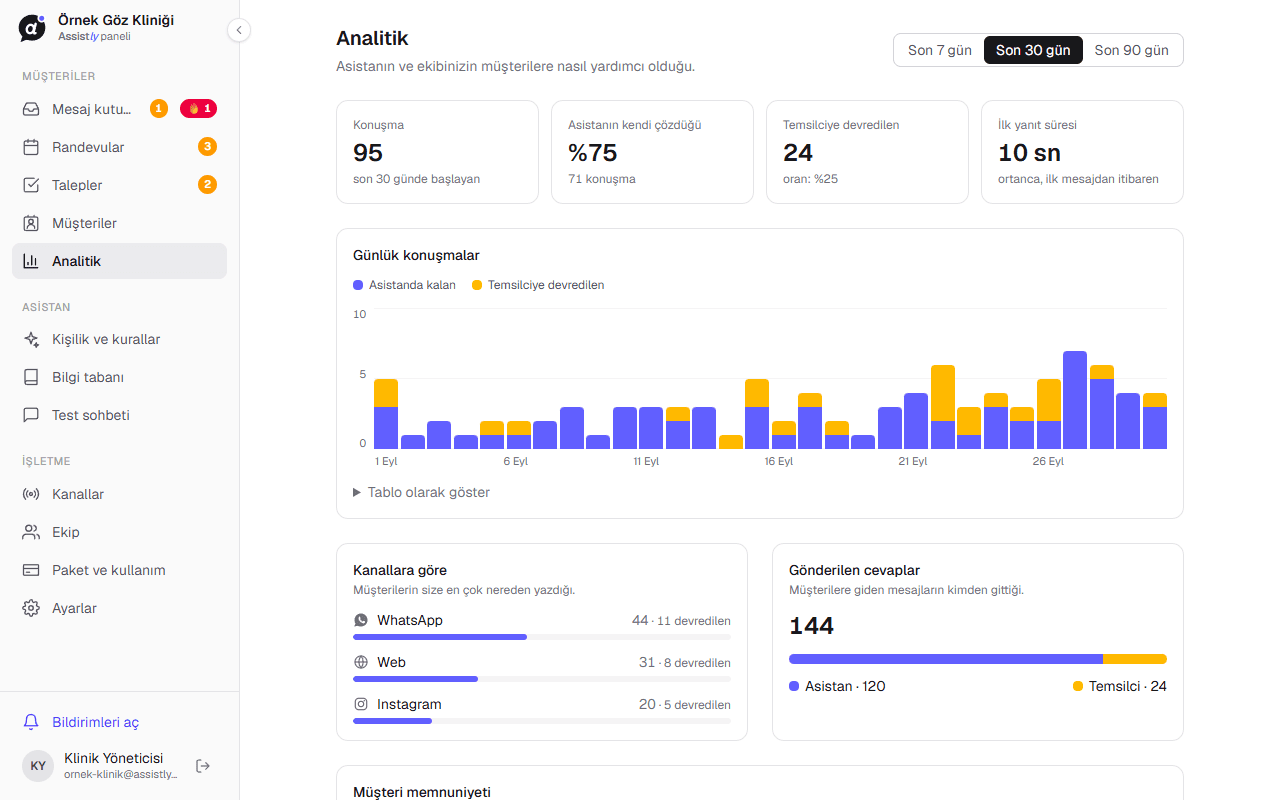Screen dimensions: 1280x800
Task: Click the Web globe icon
Action: click(x=361, y=662)
